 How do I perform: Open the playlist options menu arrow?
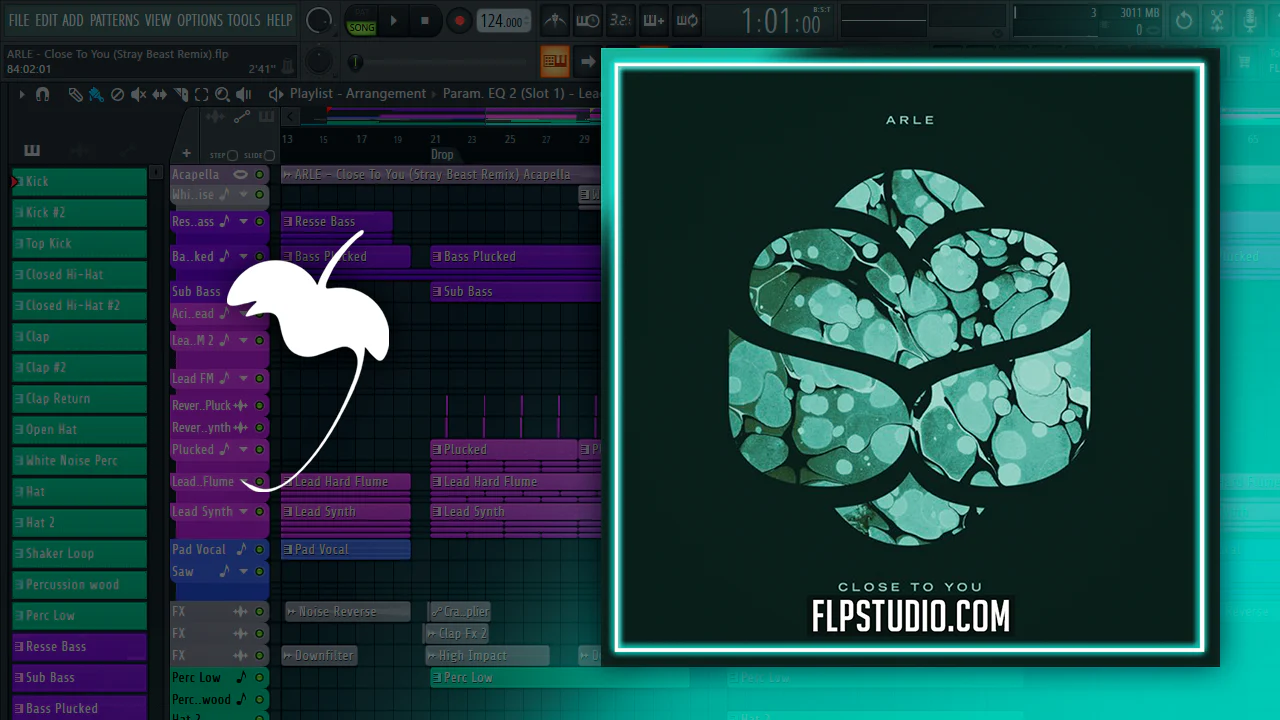[x=21, y=94]
